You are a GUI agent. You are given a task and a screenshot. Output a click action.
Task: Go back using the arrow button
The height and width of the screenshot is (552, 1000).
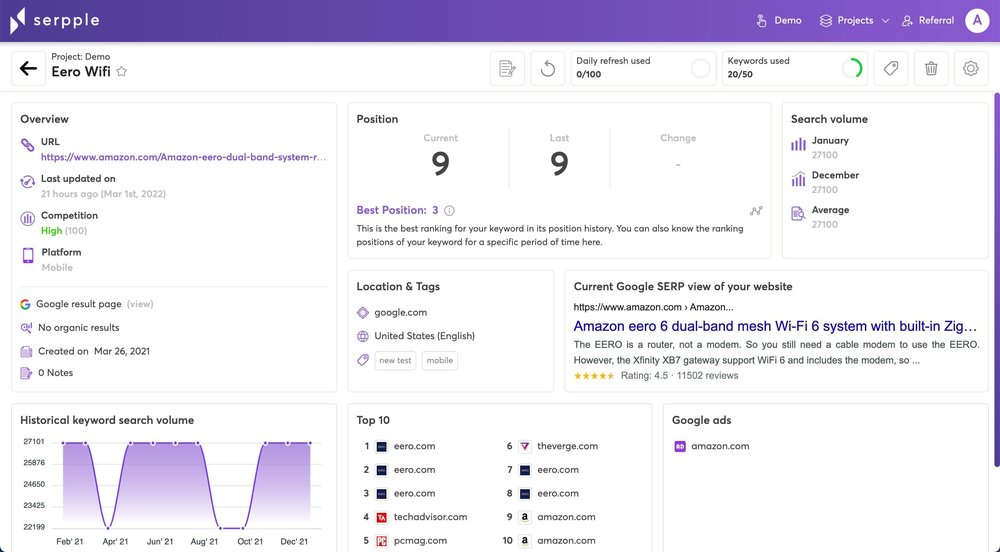coord(28,68)
